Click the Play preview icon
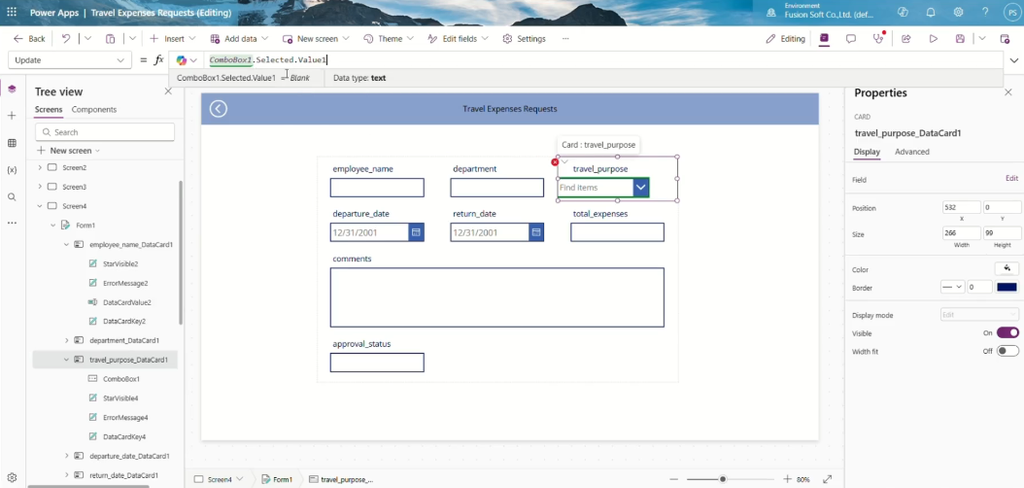Image resolution: width=1024 pixels, height=488 pixels. [x=933, y=39]
